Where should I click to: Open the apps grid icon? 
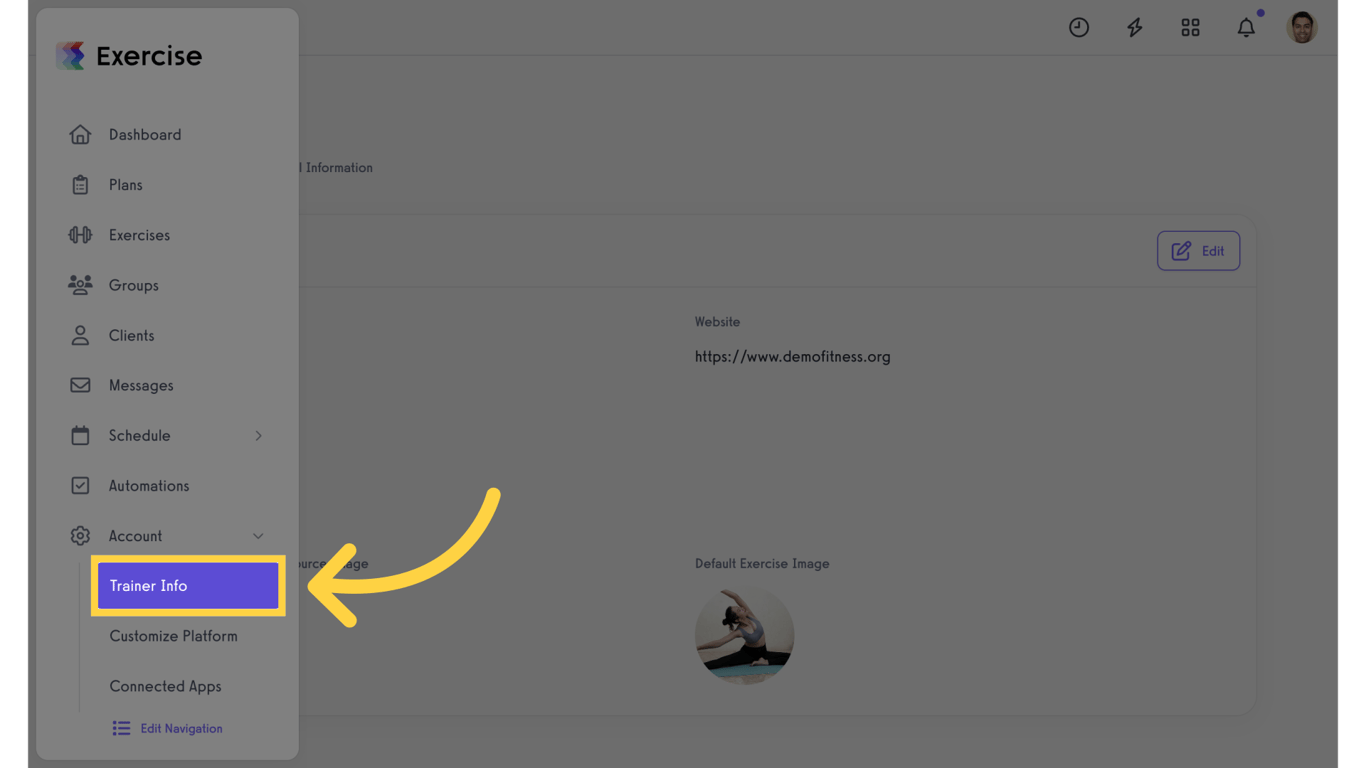coord(1190,28)
